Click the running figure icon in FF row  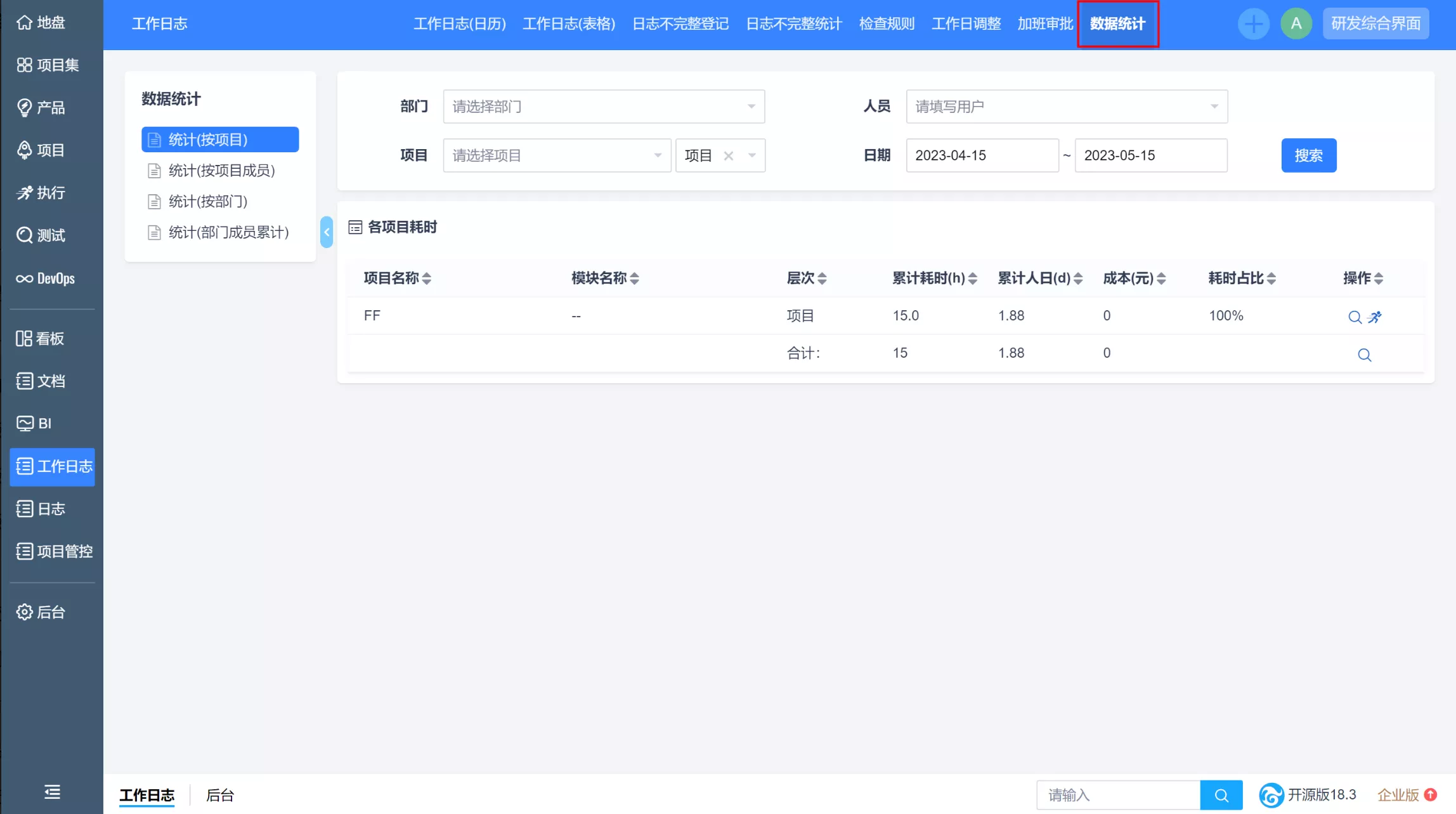tap(1375, 317)
